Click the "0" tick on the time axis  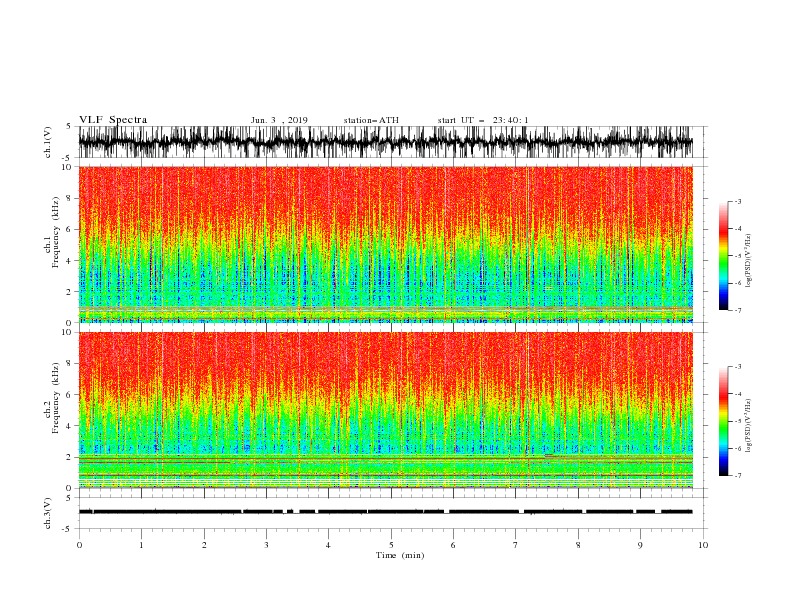(x=79, y=545)
